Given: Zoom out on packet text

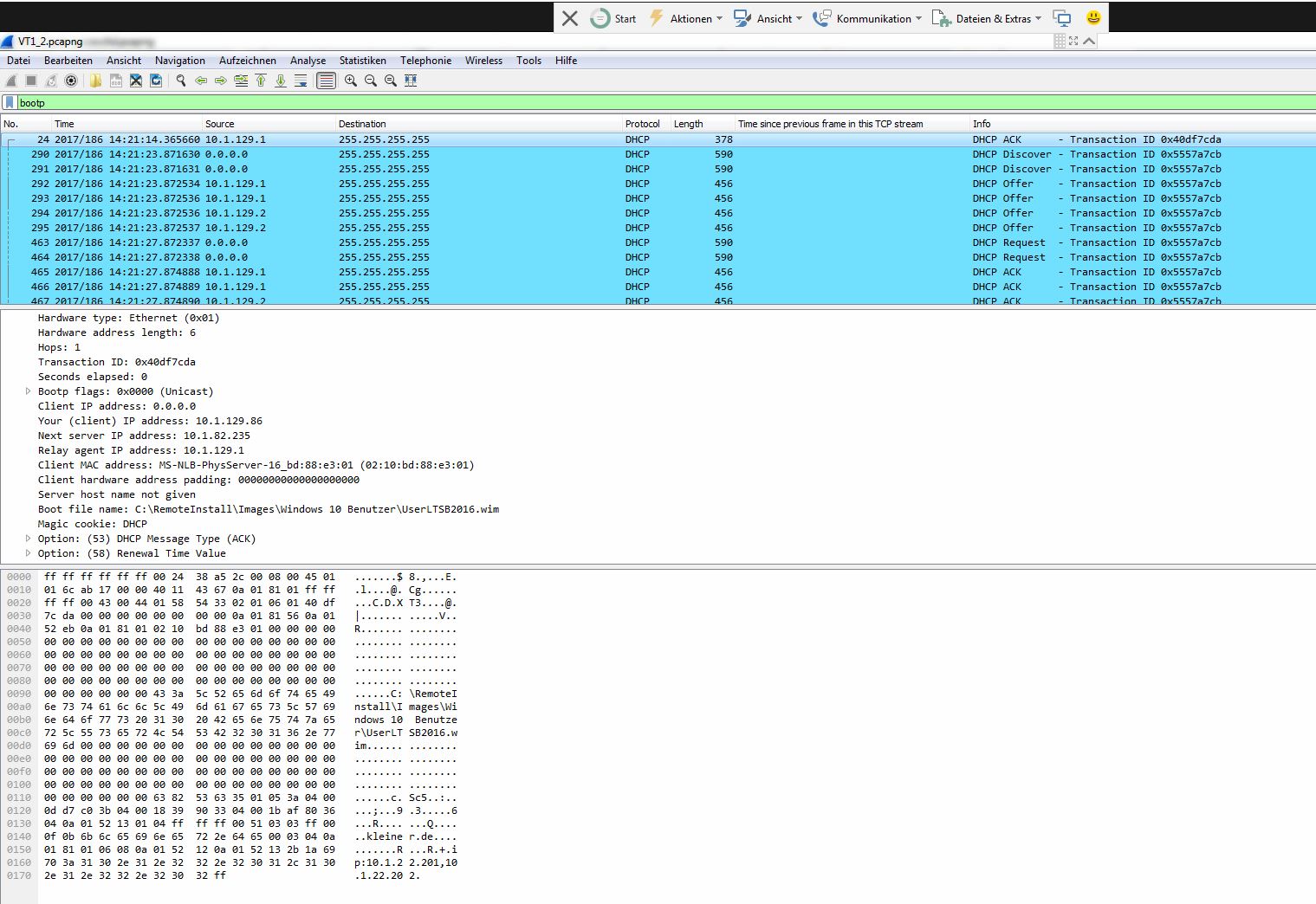Looking at the screenshot, I should click(x=371, y=81).
